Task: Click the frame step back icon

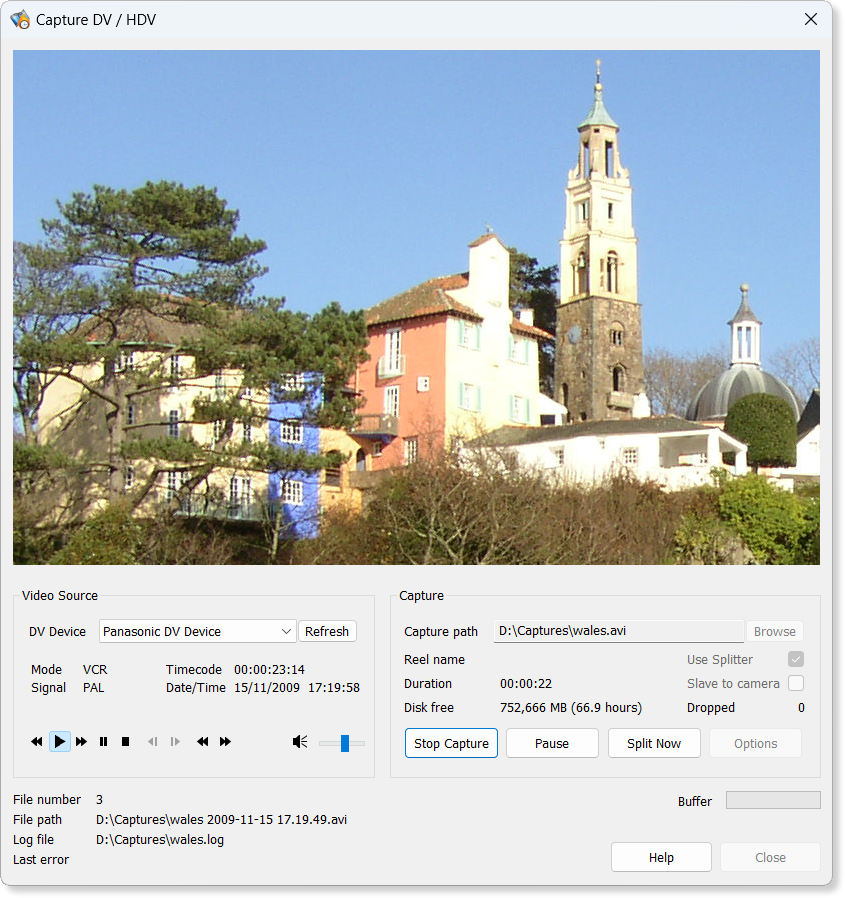Action: [x=153, y=741]
